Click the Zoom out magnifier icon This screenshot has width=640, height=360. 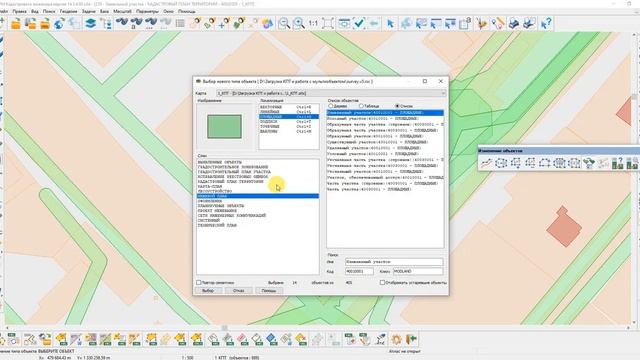(x=284, y=23)
